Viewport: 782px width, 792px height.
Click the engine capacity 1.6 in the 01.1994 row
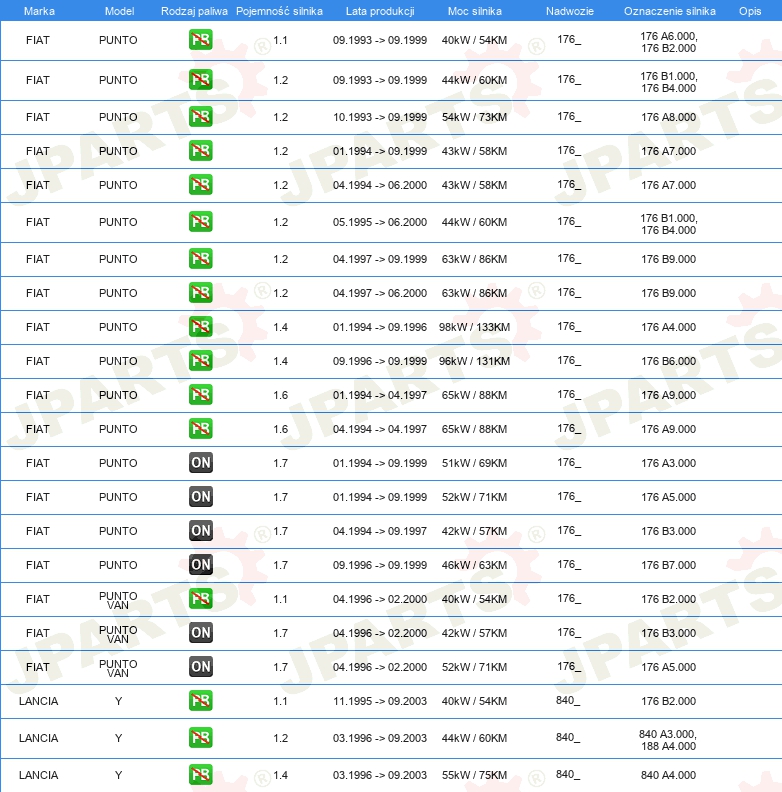pyautogui.click(x=280, y=395)
